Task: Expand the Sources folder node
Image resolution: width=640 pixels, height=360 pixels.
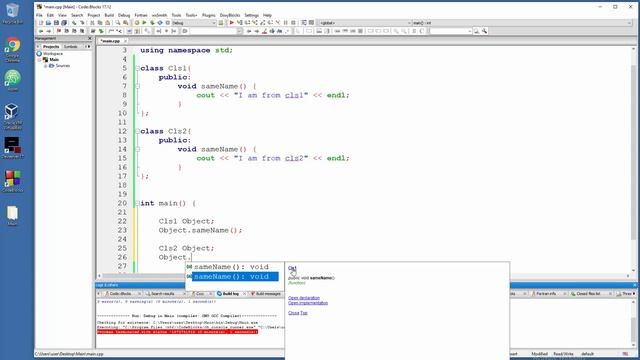Action: pyautogui.click(x=46, y=66)
